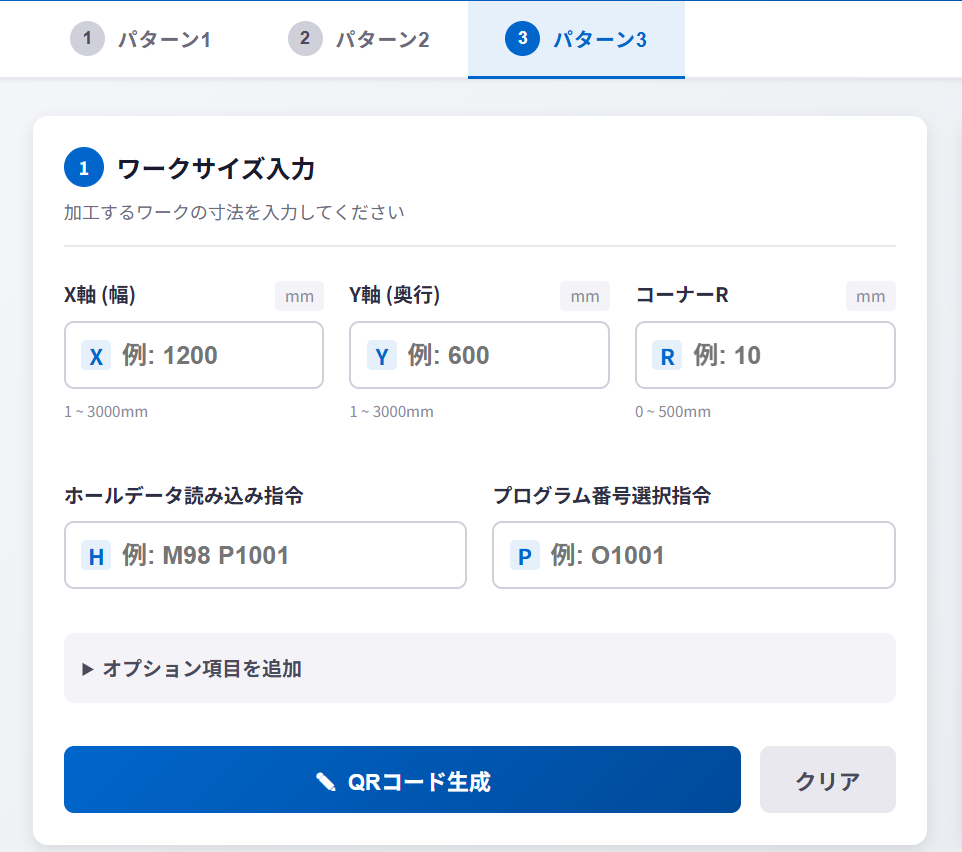Click the blue circled 1 beside ワークサイズ入力

coord(83,168)
